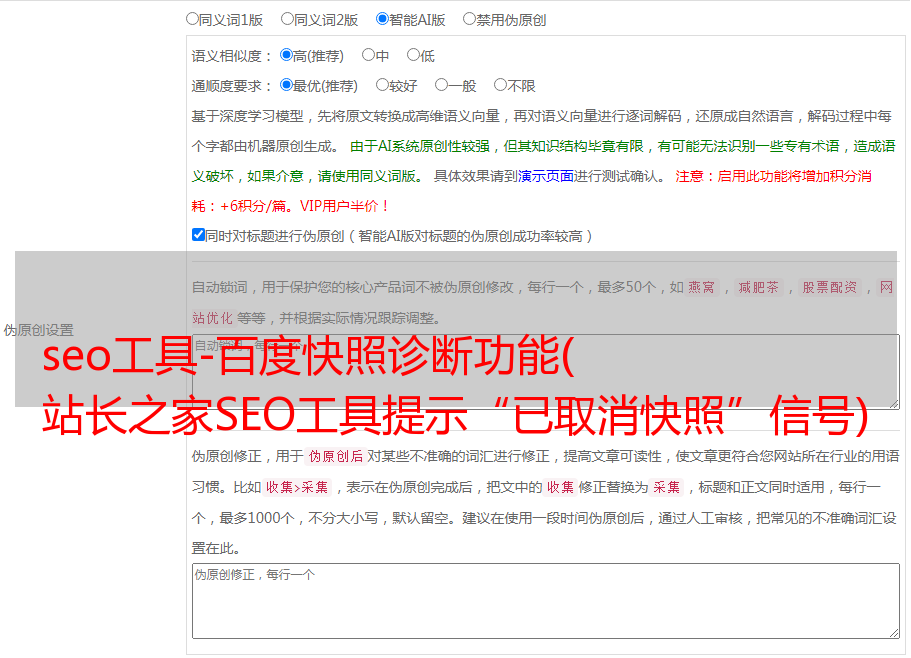Toggle the 同时对标题进行伪原创 checkbox
Screen dimensions: 911x658
[x=198, y=236]
